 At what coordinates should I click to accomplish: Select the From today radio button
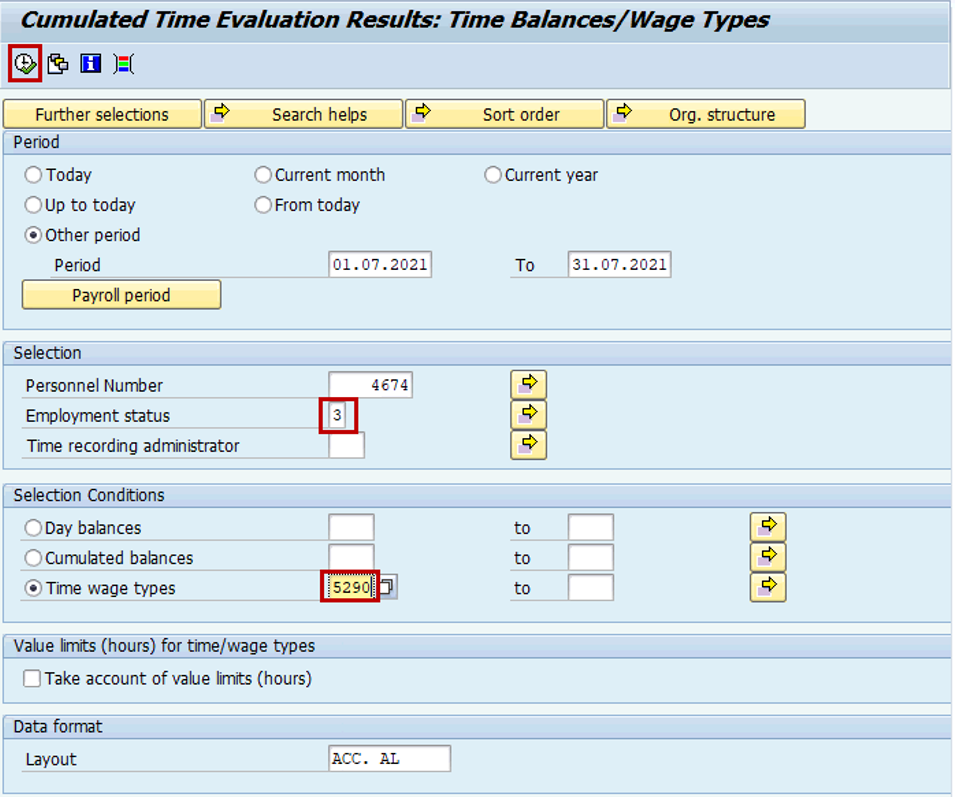click(263, 205)
